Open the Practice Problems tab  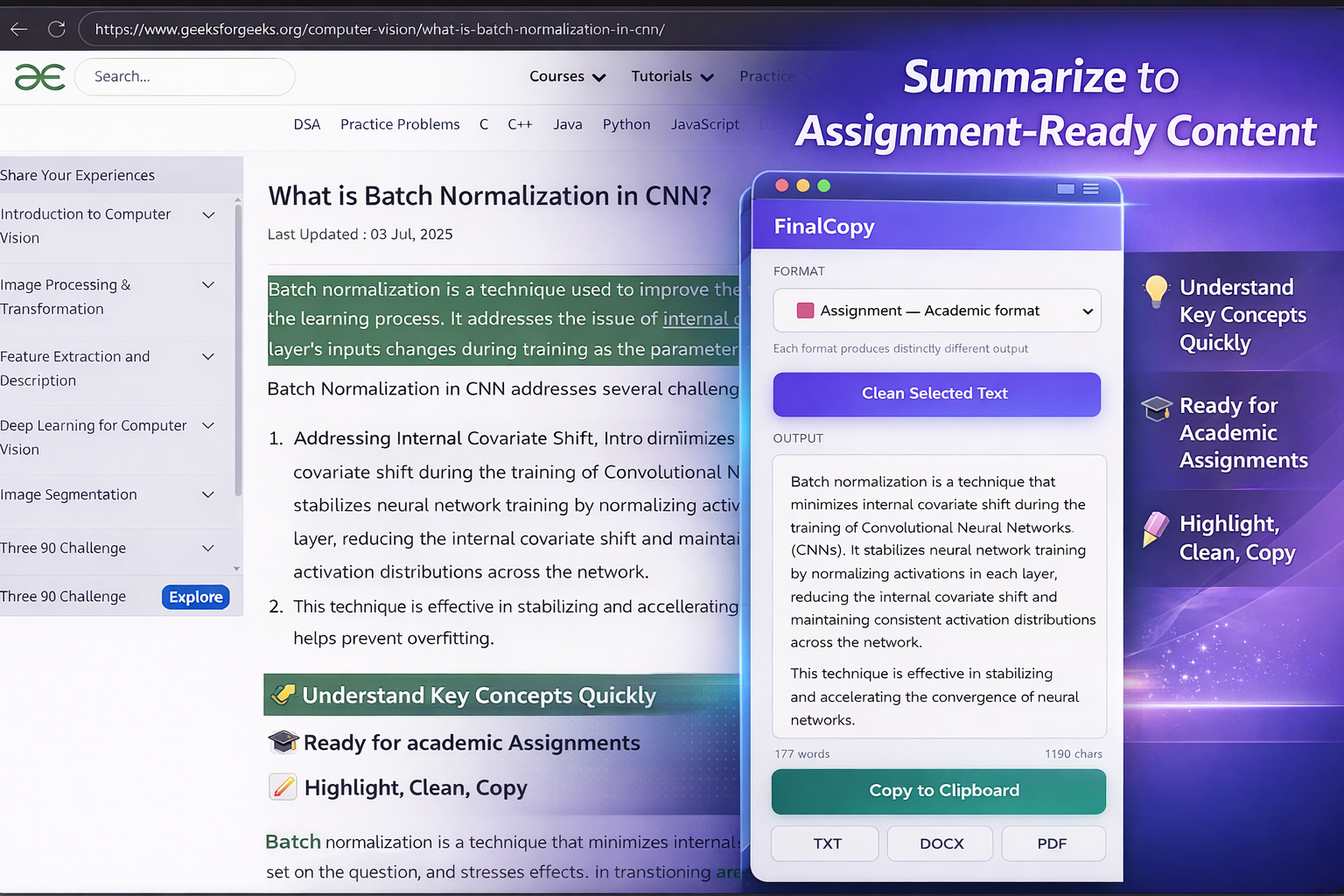[400, 124]
